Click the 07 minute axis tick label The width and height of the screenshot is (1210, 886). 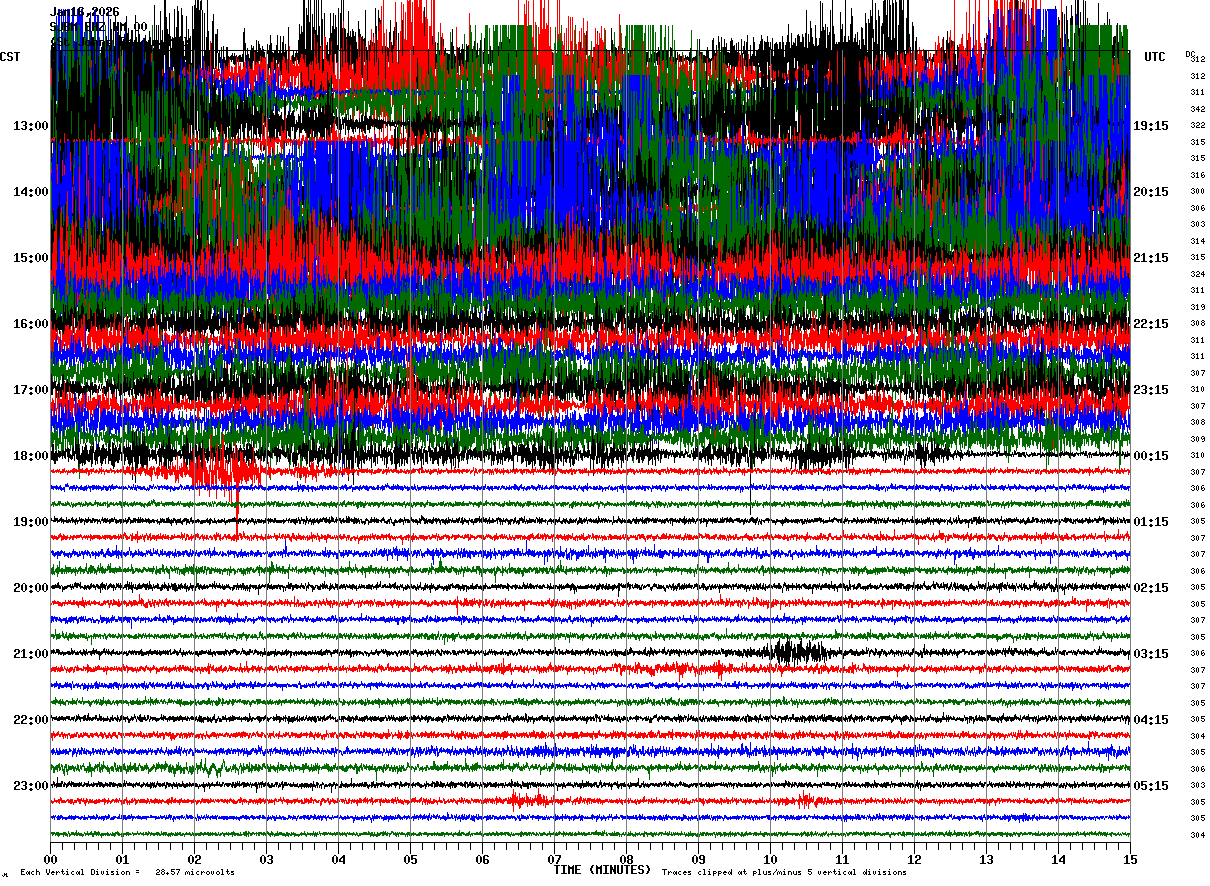(554, 859)
